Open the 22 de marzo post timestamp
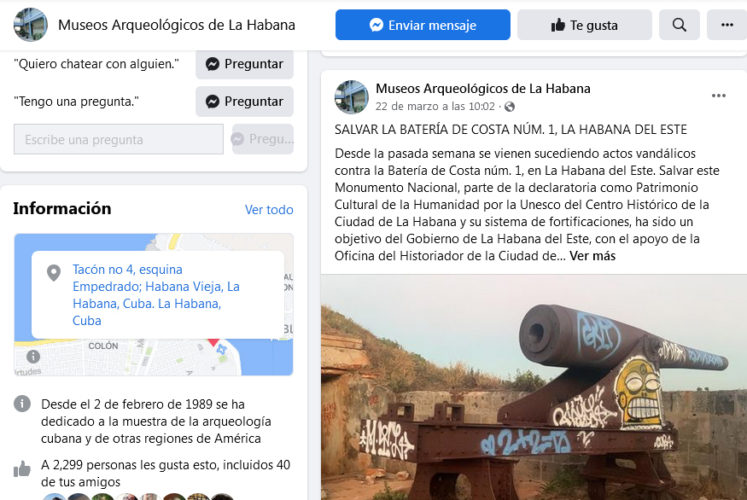Viewport: 747px width, 500px height. [435, 106]
